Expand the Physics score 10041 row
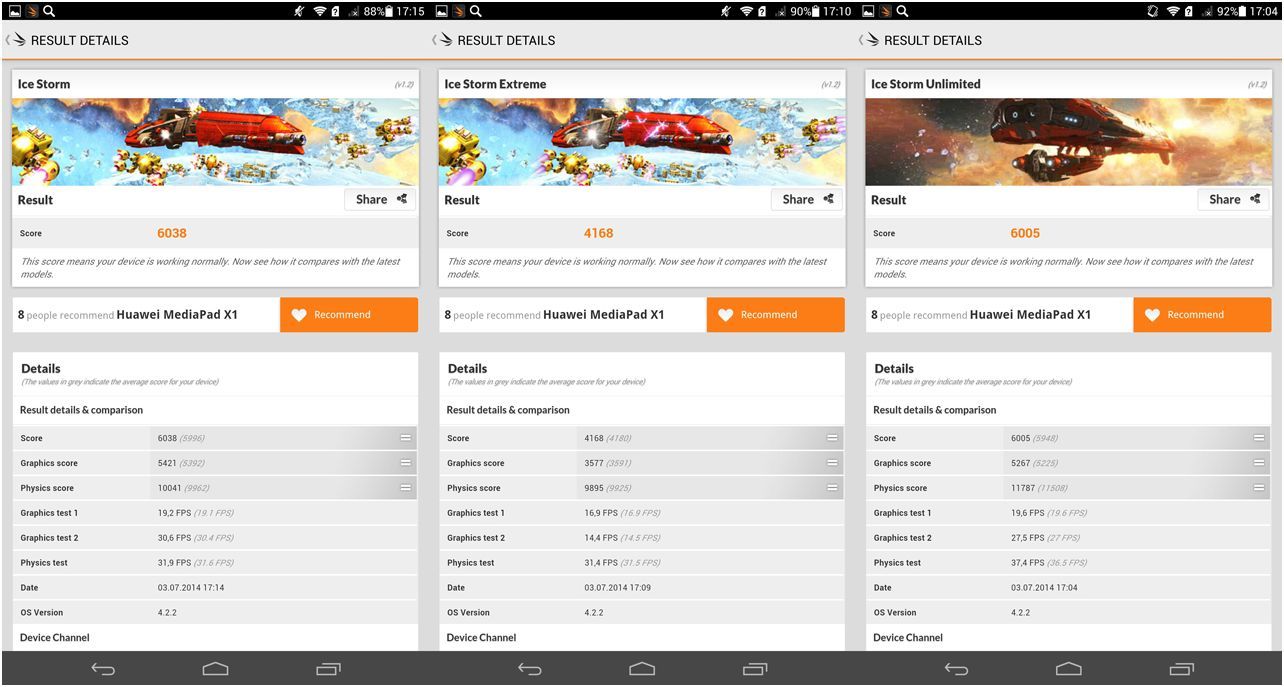 click(x=405, y=488)
